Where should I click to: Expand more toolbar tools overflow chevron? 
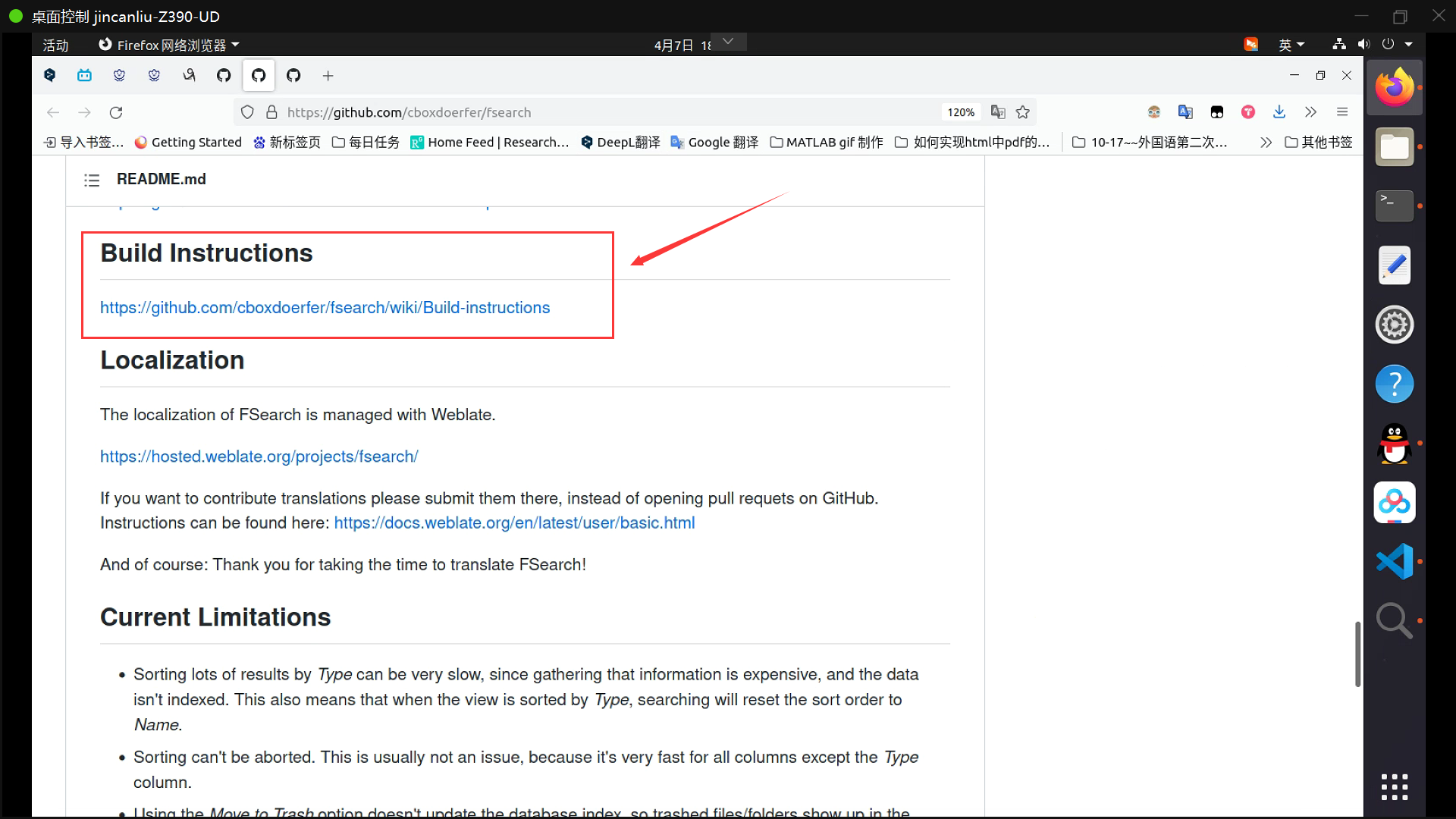point(1310,112)
